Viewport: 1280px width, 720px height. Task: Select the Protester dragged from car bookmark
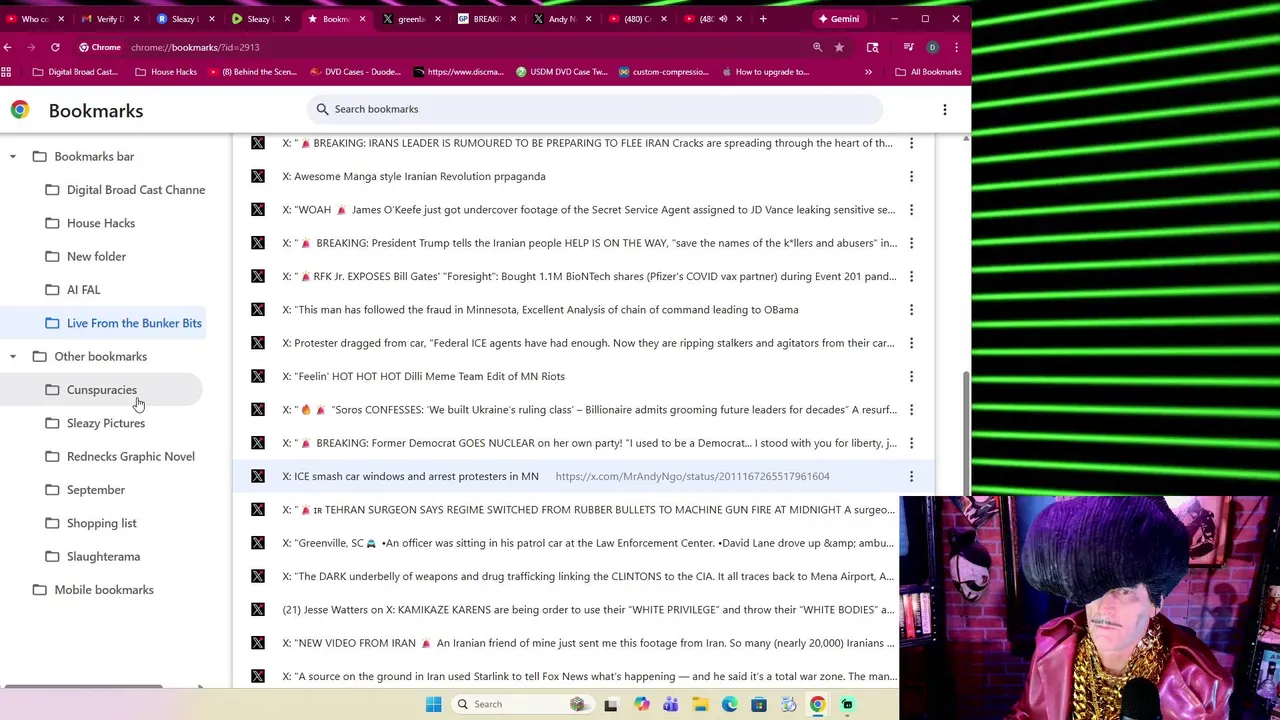[x=583, y=343]
